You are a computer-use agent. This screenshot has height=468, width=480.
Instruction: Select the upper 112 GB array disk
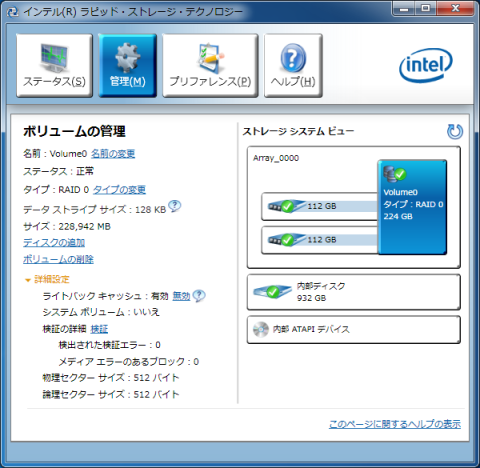pyautogui.click(x=320, y=206)
